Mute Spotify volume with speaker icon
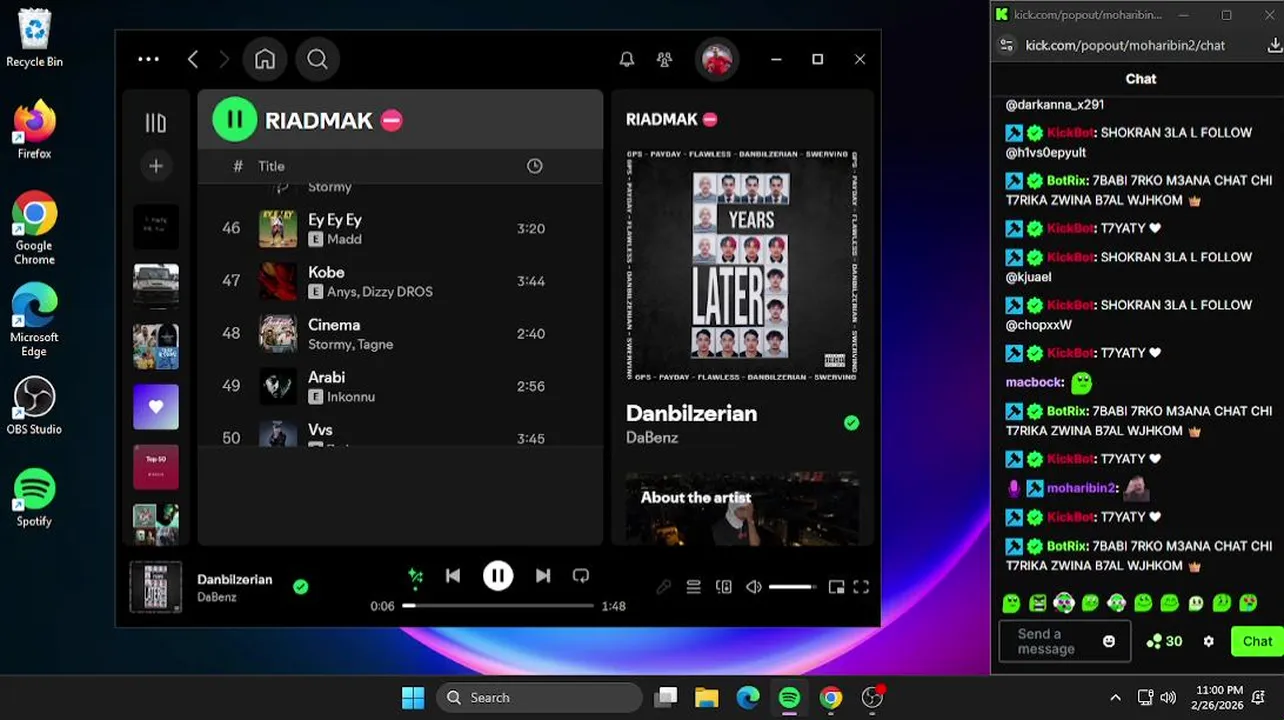 [754, 587]
